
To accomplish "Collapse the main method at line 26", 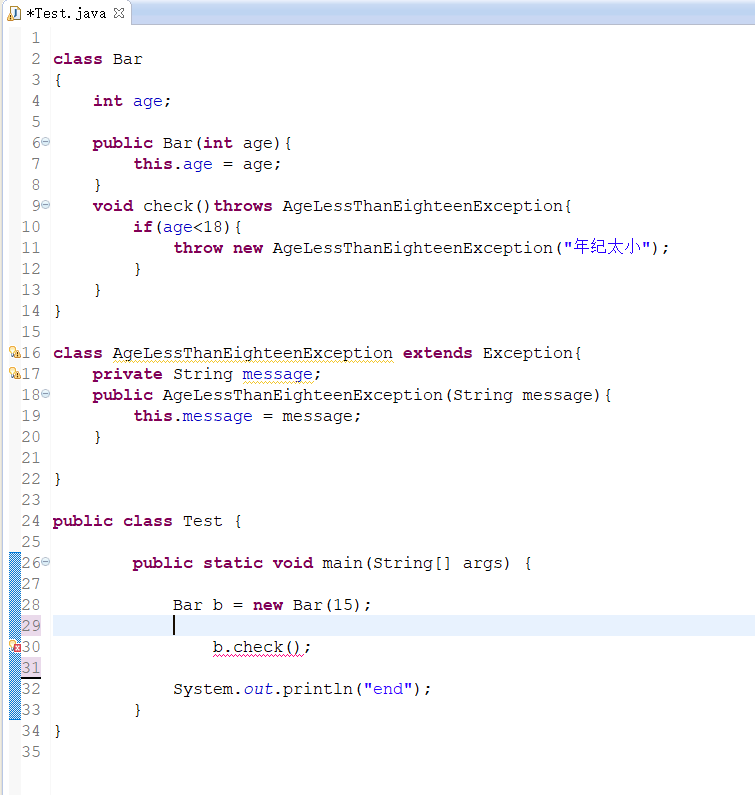I will pos(46,562).
